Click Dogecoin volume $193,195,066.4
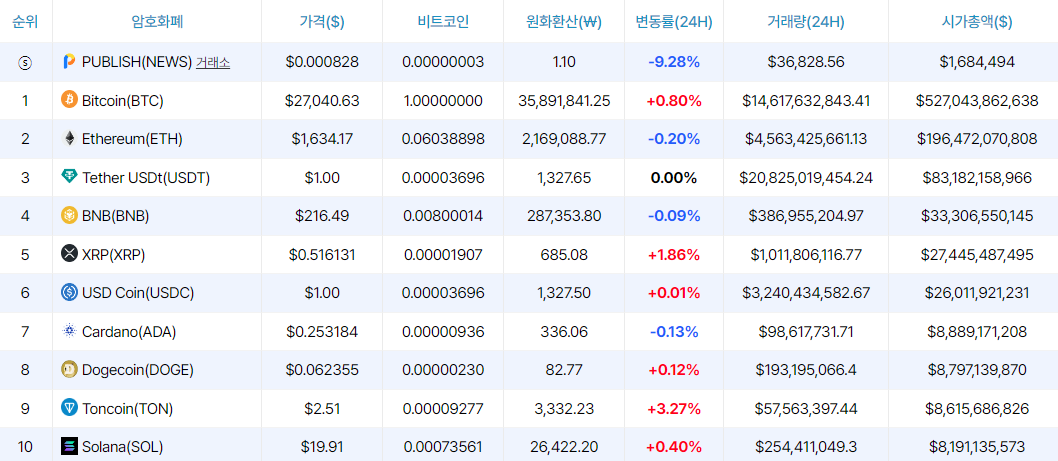This screenshot has height=461, width=1058. (806, 370)
